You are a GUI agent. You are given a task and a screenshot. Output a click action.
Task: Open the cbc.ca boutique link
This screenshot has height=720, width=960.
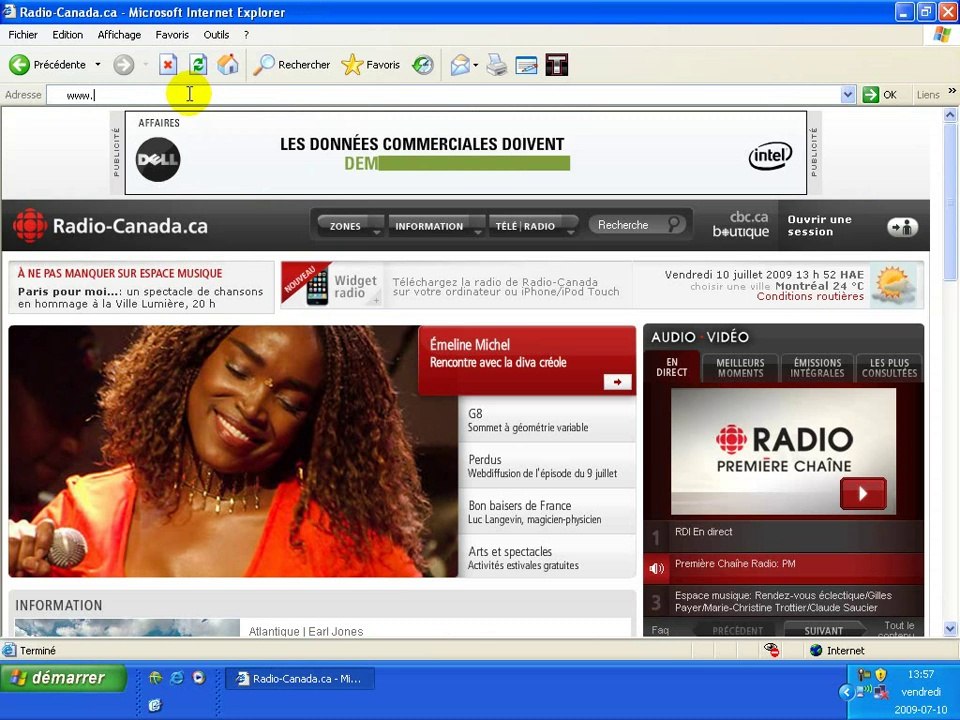[x=741, y=224]
